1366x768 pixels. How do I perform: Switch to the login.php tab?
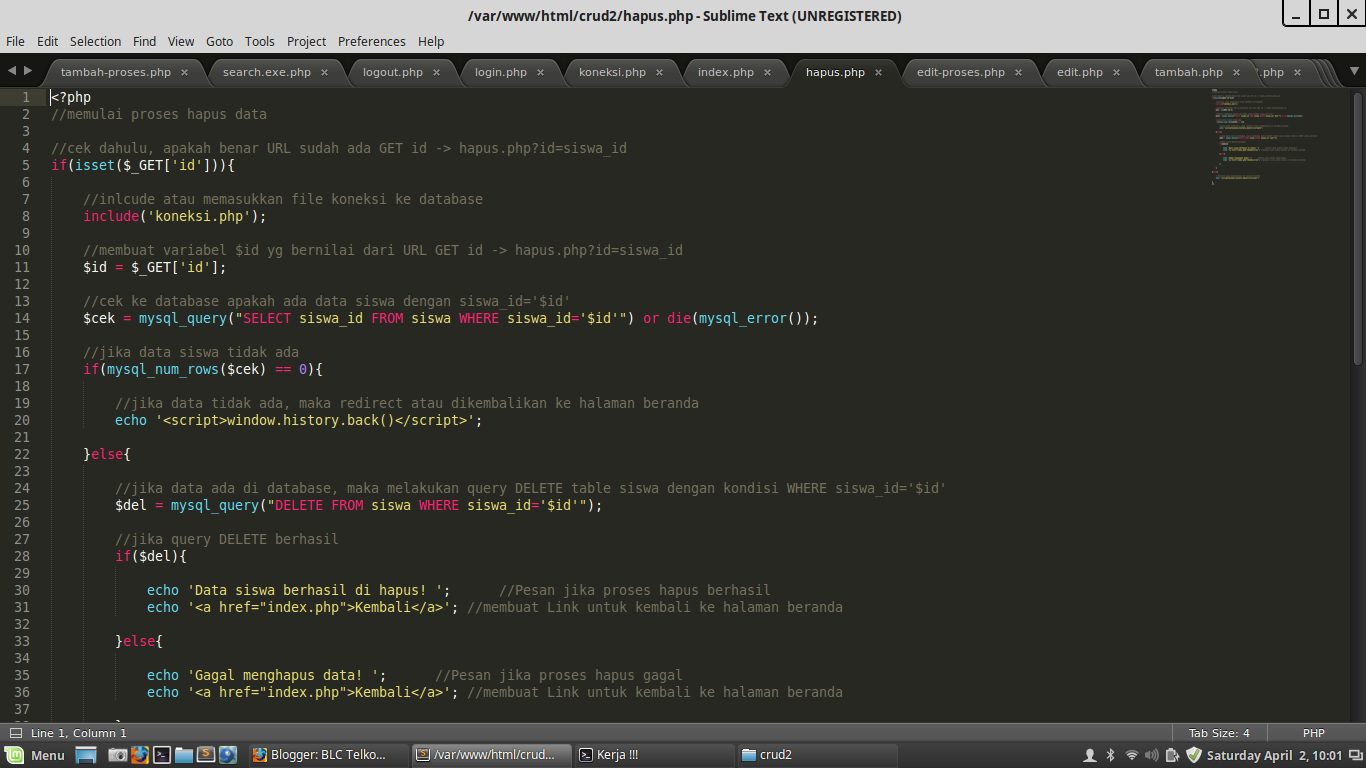coord(501,72)
